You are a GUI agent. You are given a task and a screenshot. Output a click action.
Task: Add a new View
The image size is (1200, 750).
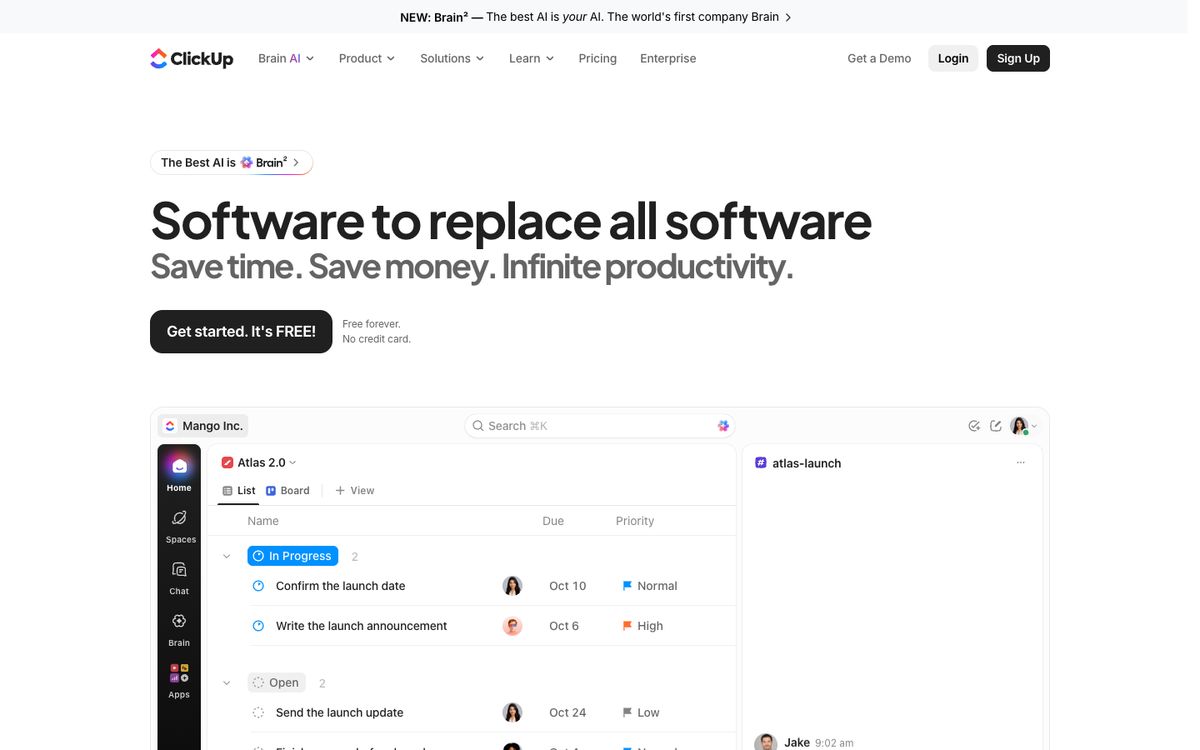(355, 491)
